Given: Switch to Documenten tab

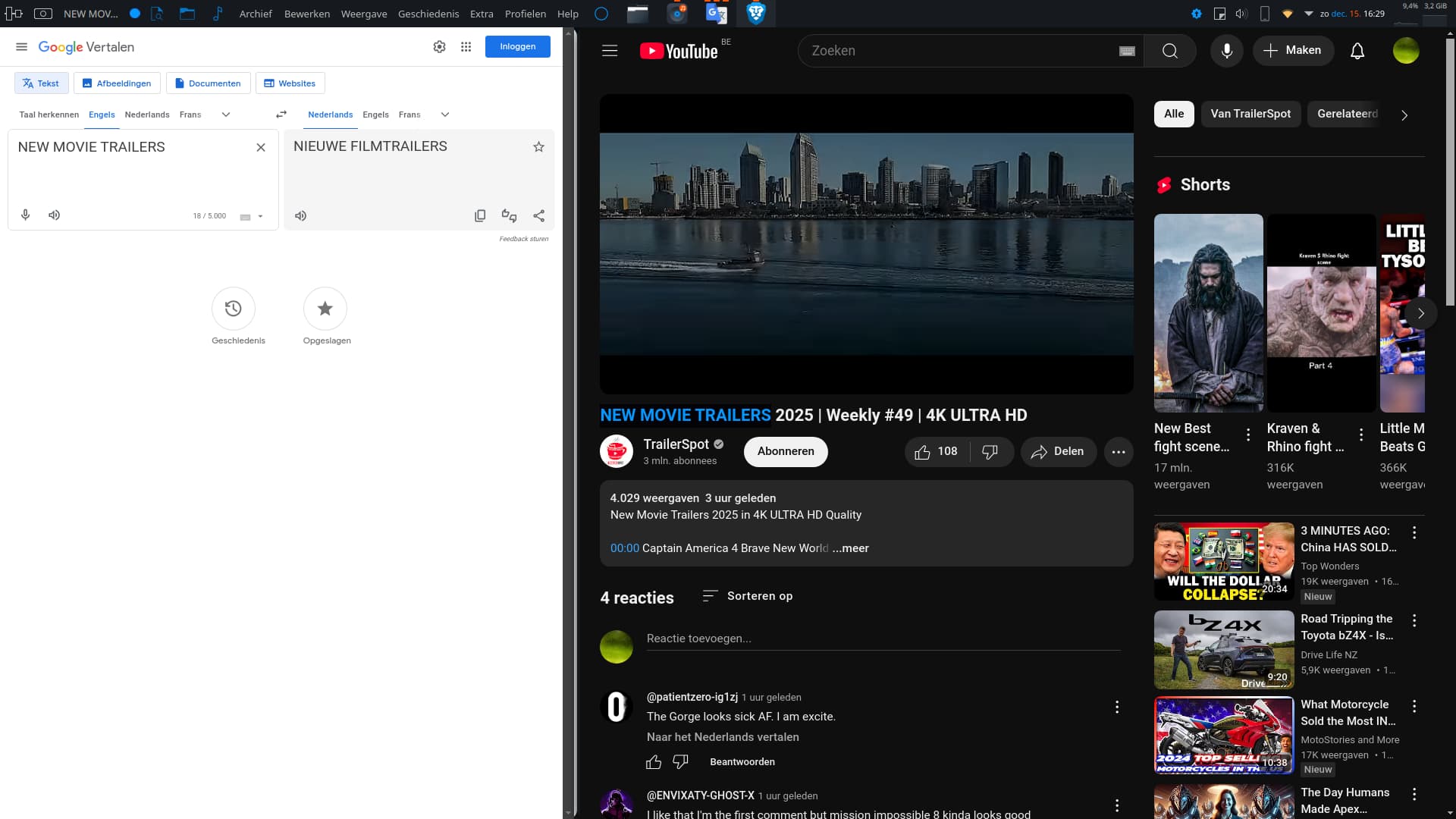Looking at the screenshot, I should [208, 83].
